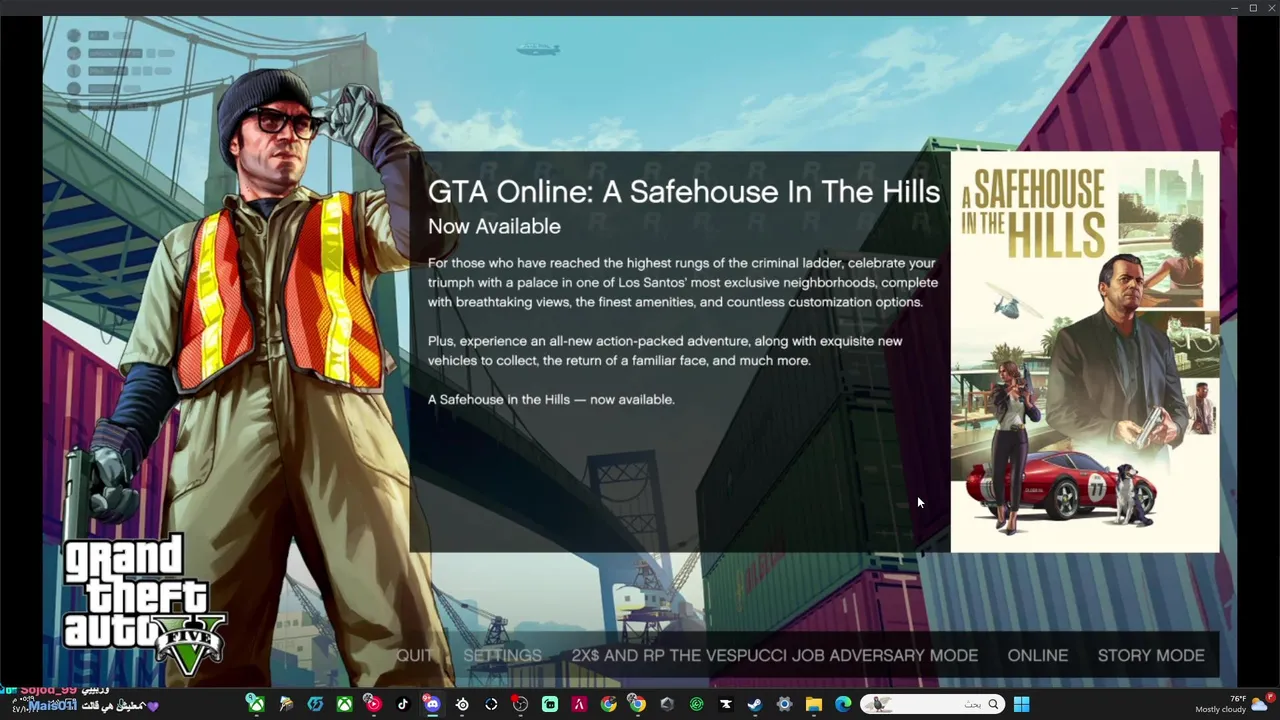Open Steam from the taskbar
Screen dimensions: 1280x720
[x=754, y=704]
